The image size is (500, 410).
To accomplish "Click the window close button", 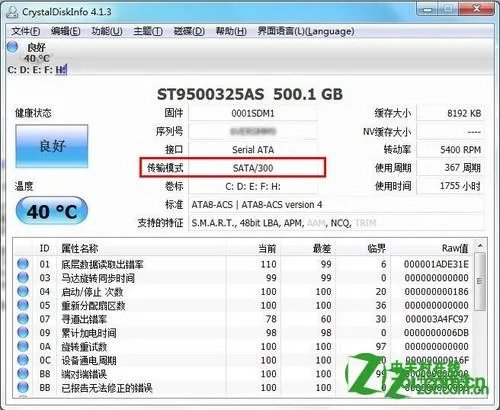I will [x=477, y=9].
